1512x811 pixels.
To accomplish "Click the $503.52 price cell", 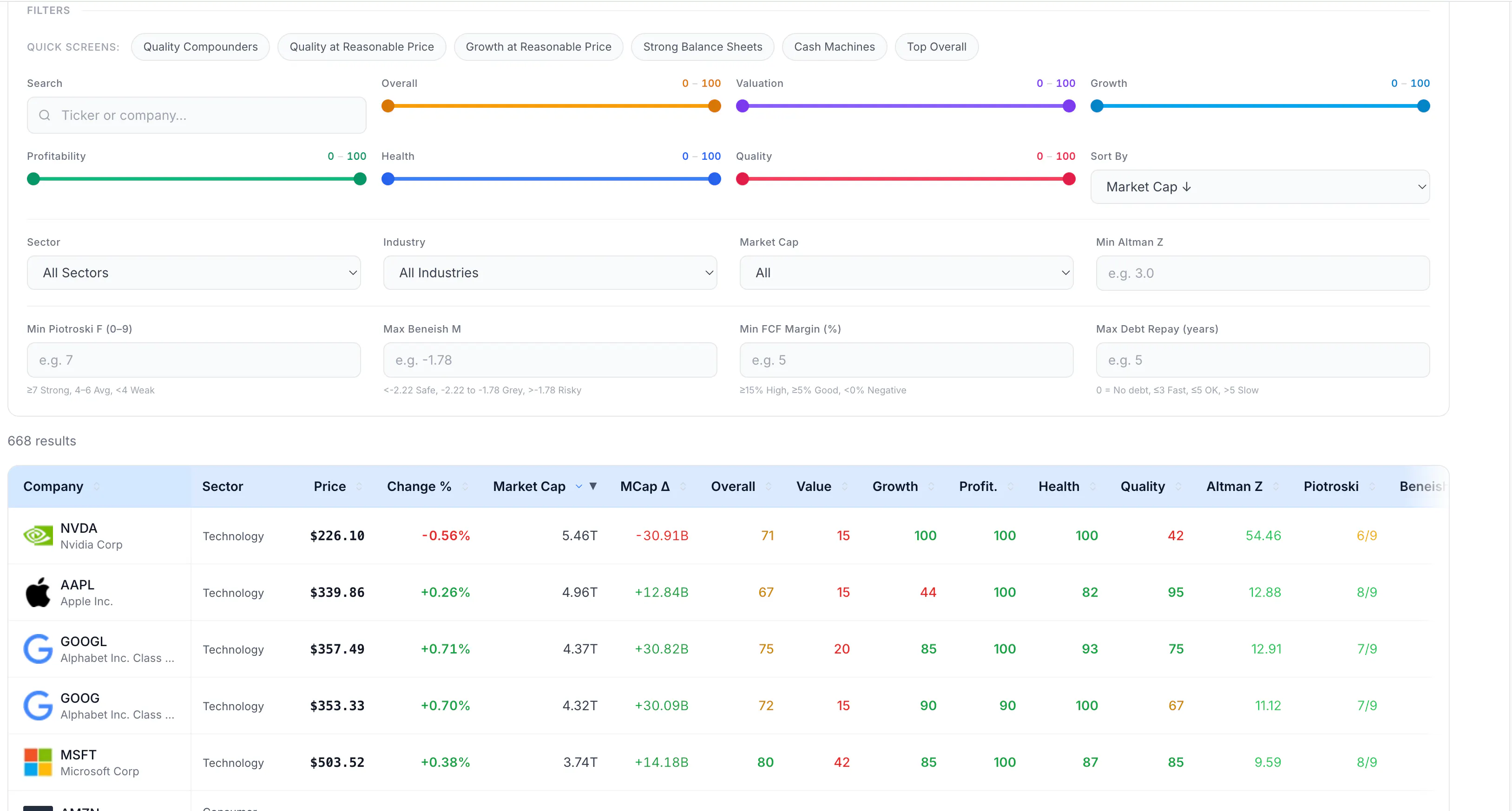I will pyautogui.click(x=337, y=762).
